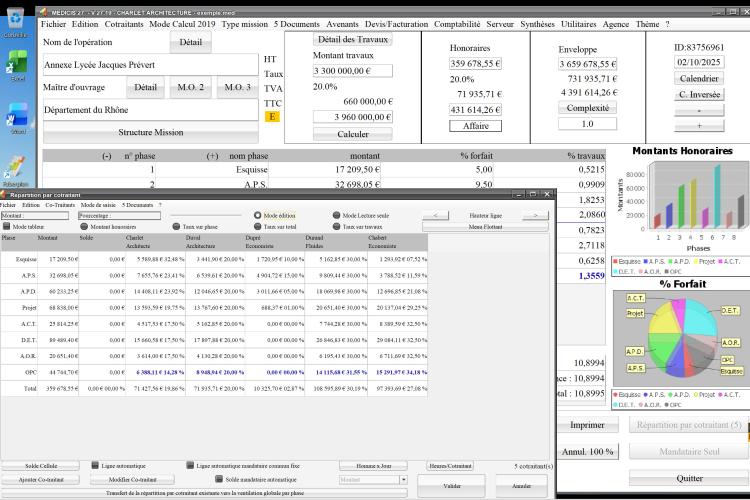Click operation name field Annexe Lycée Jacques Prévert
The image size is (750, 500).
coord(151,65)
